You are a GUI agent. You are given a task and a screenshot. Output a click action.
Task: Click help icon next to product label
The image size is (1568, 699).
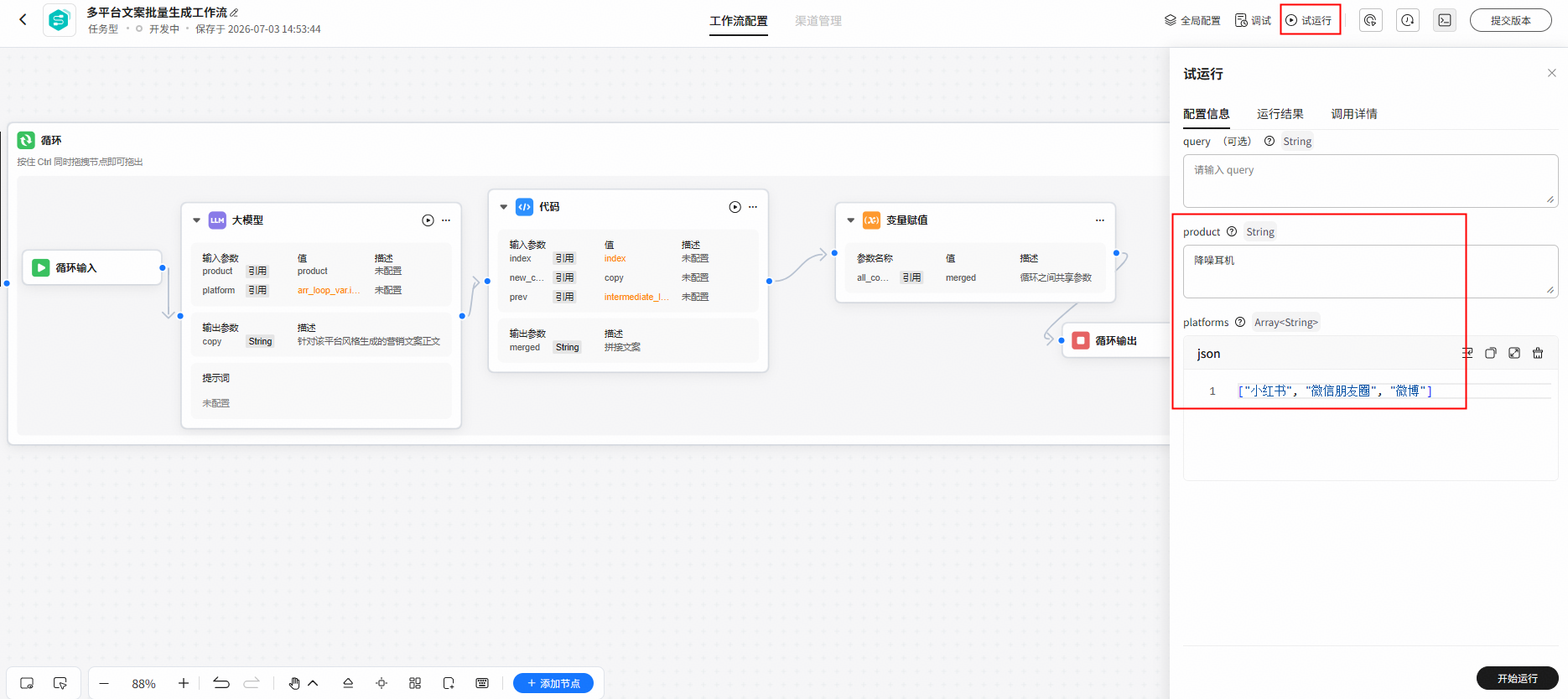point(1231,231)
